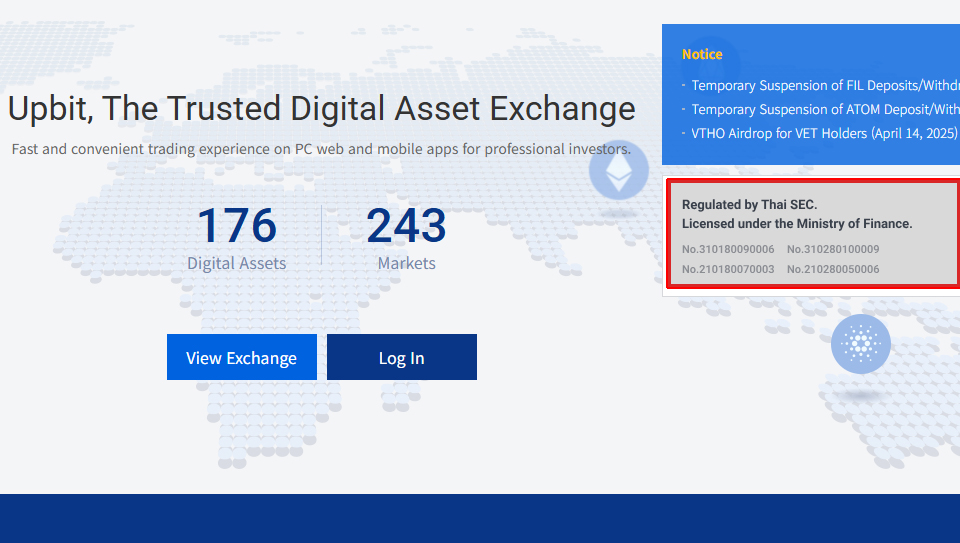This screenshot has width=960, height=543.
Task: Click license number No.310280100009
Action: (x=833, y=249)
